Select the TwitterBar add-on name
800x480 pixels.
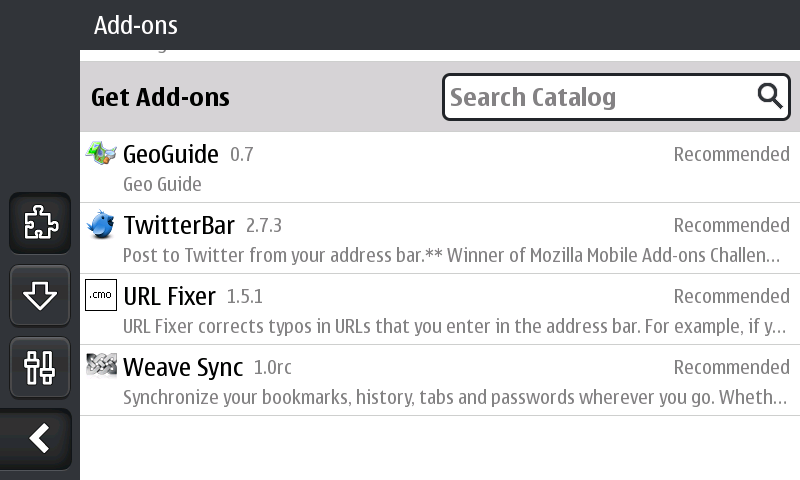[179, 225]
